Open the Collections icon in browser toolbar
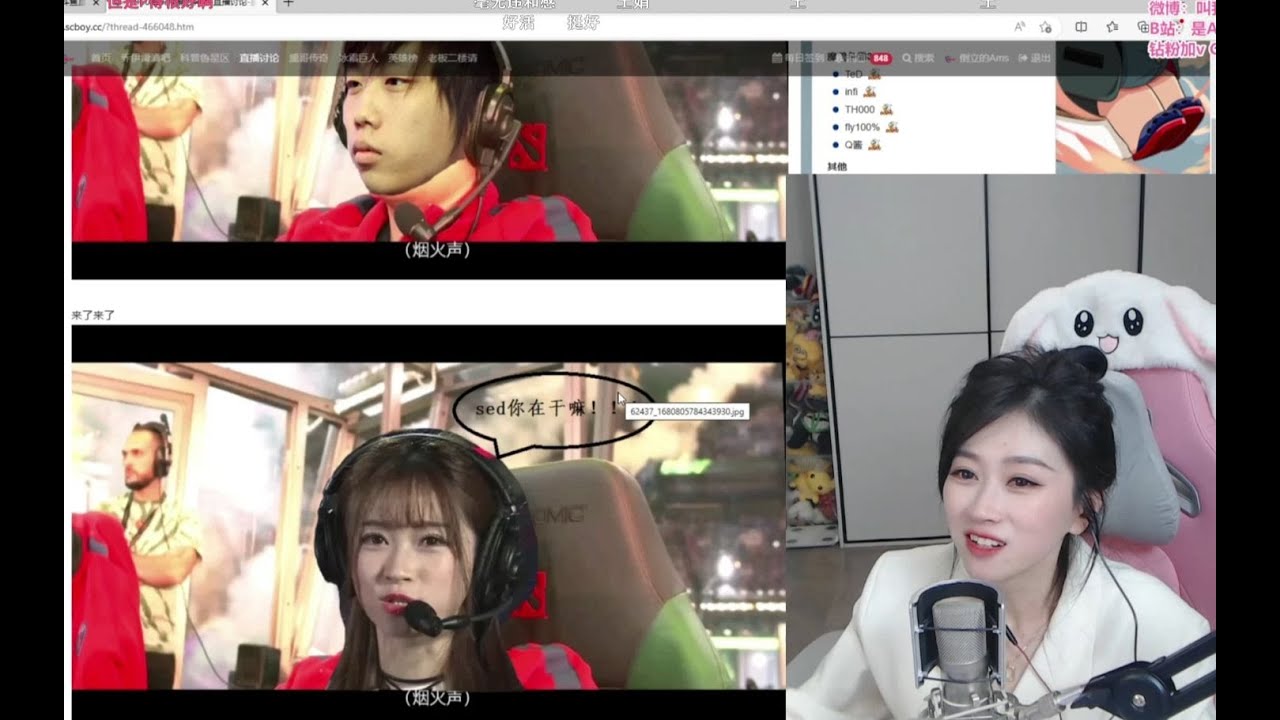This screenshot has width=1280, height=720. 1143,27
